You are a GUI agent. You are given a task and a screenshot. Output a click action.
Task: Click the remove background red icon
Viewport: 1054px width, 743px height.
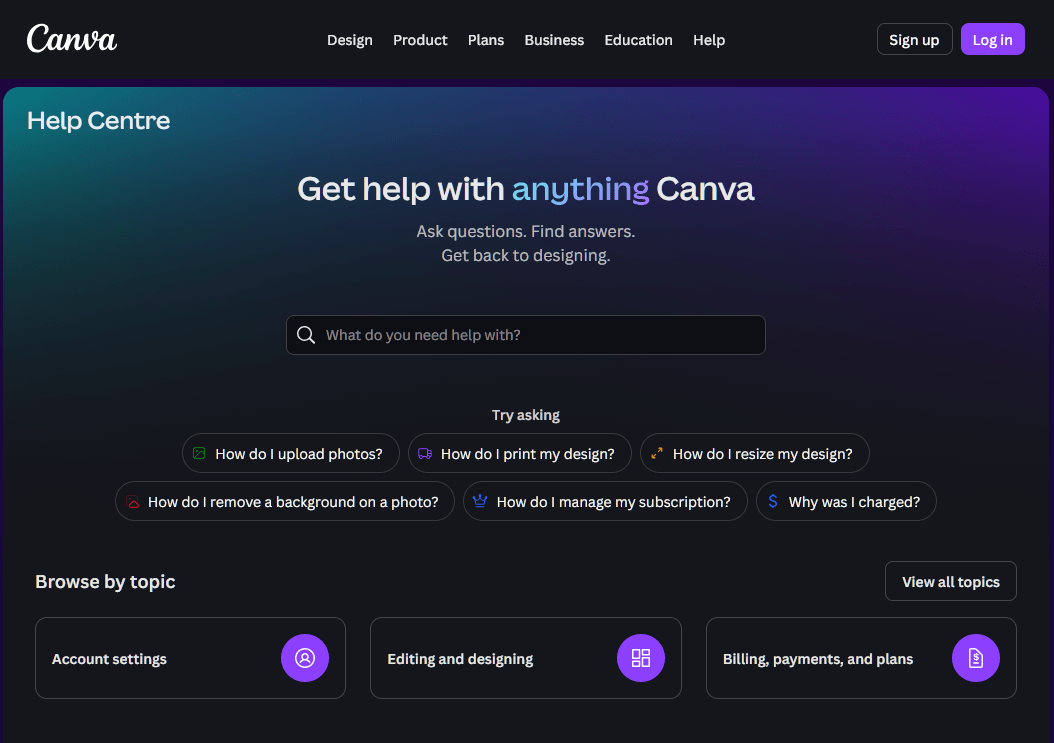133,502
